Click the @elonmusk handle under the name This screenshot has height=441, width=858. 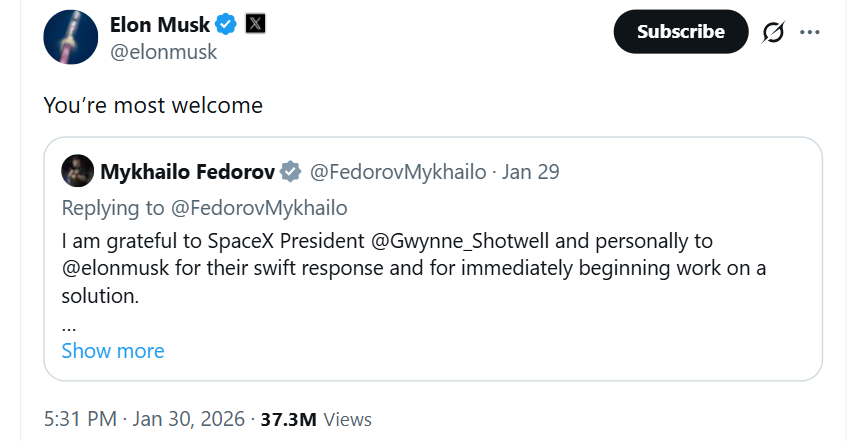[x=163, y=52]
